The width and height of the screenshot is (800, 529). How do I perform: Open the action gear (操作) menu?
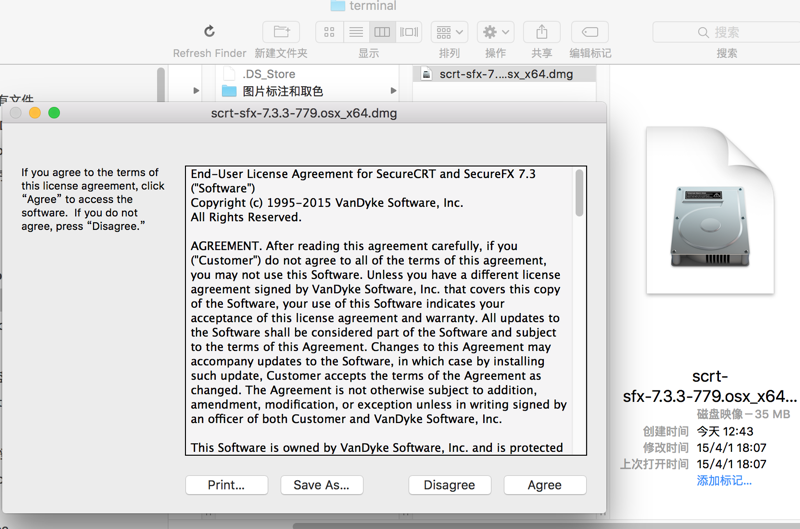click(x=495, y=32)
